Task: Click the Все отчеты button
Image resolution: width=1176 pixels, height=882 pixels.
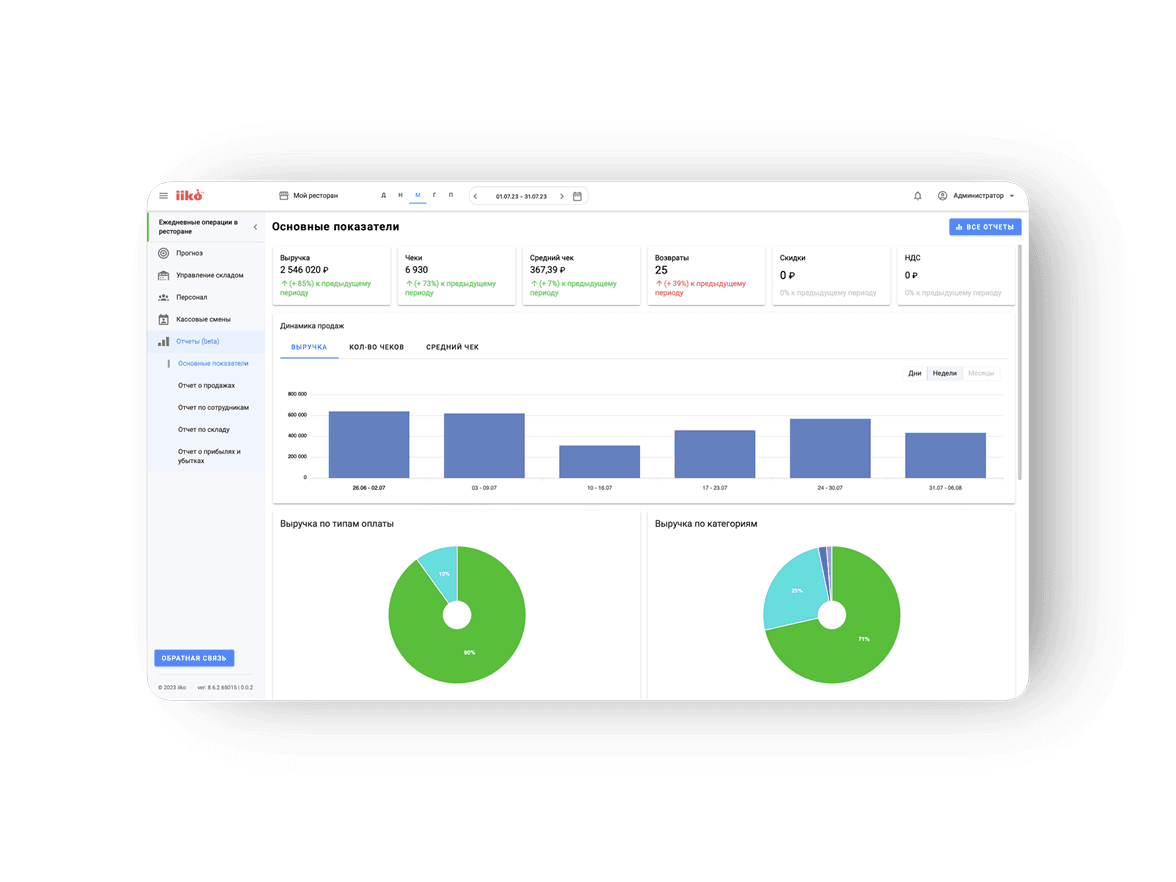Action: [984, 227]
